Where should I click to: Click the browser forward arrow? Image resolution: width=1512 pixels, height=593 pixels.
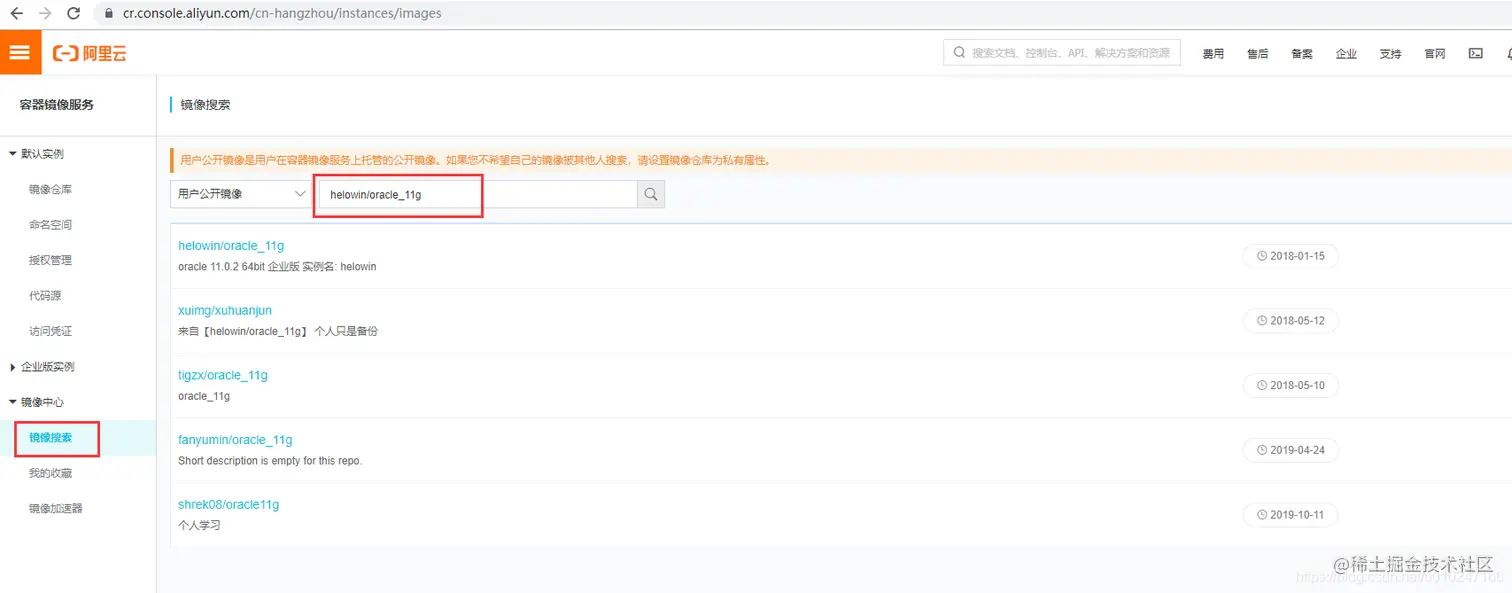pyautogui.click(x=45, y=13)
